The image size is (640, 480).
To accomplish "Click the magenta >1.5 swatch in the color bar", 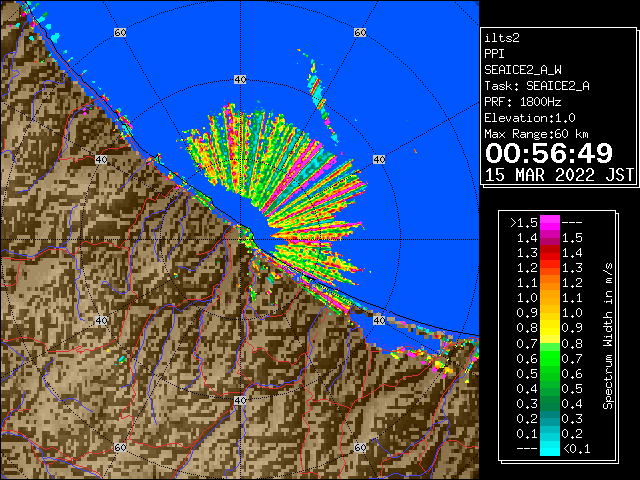I will coord(550,223).
